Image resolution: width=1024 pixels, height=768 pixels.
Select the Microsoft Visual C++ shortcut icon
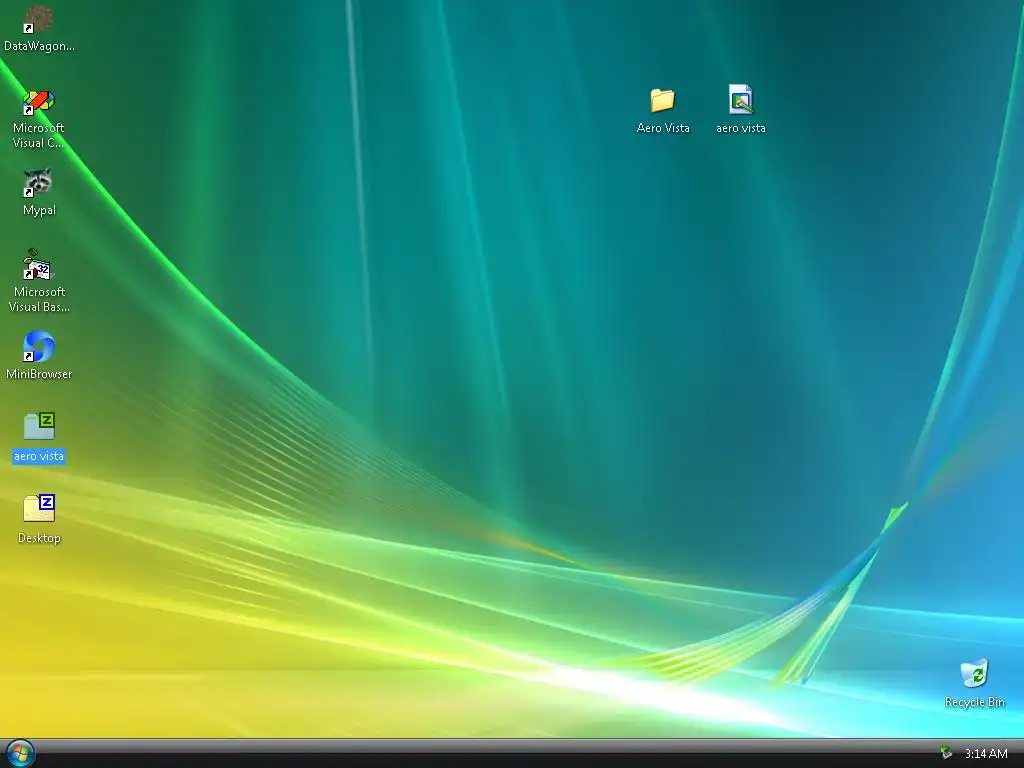(39, 102)
